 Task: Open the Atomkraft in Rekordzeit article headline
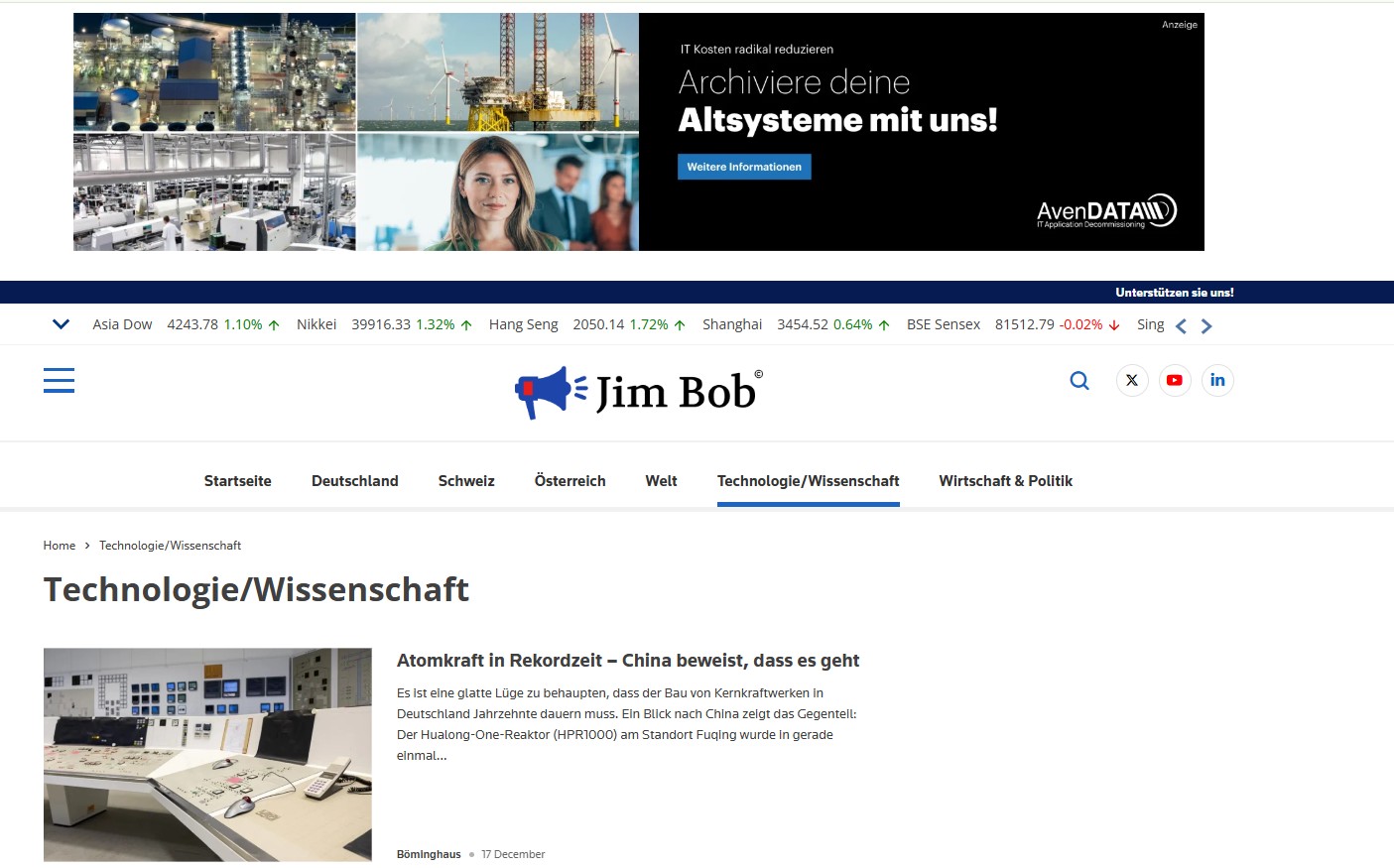click(x=627, y=661)
